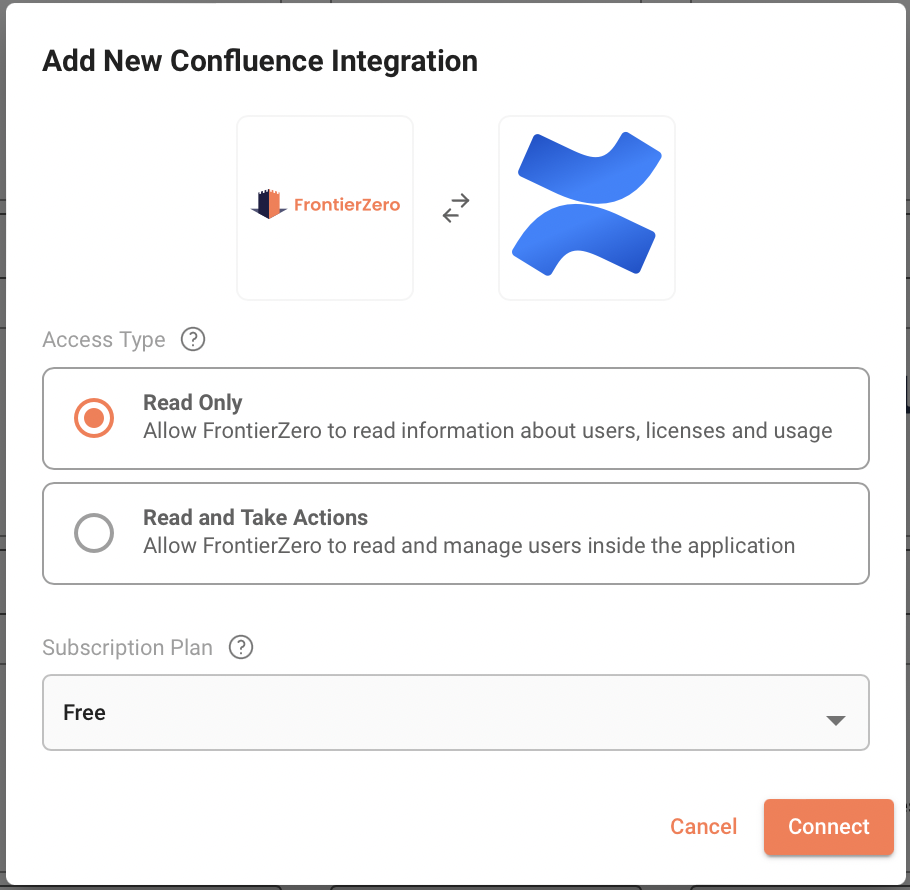910x890 pixels.
Task: Click the orange "FrontierZero" wordmark text
Action: point(346,205)
